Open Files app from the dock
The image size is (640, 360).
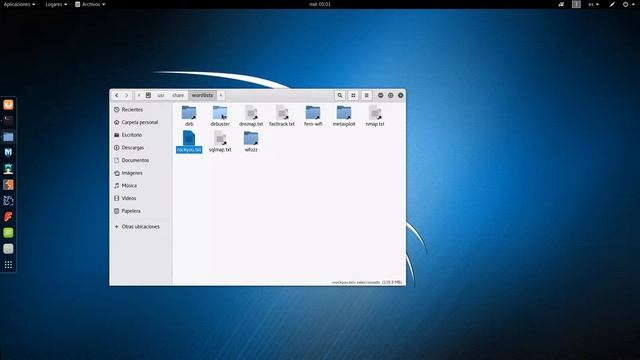pos(8,137)
